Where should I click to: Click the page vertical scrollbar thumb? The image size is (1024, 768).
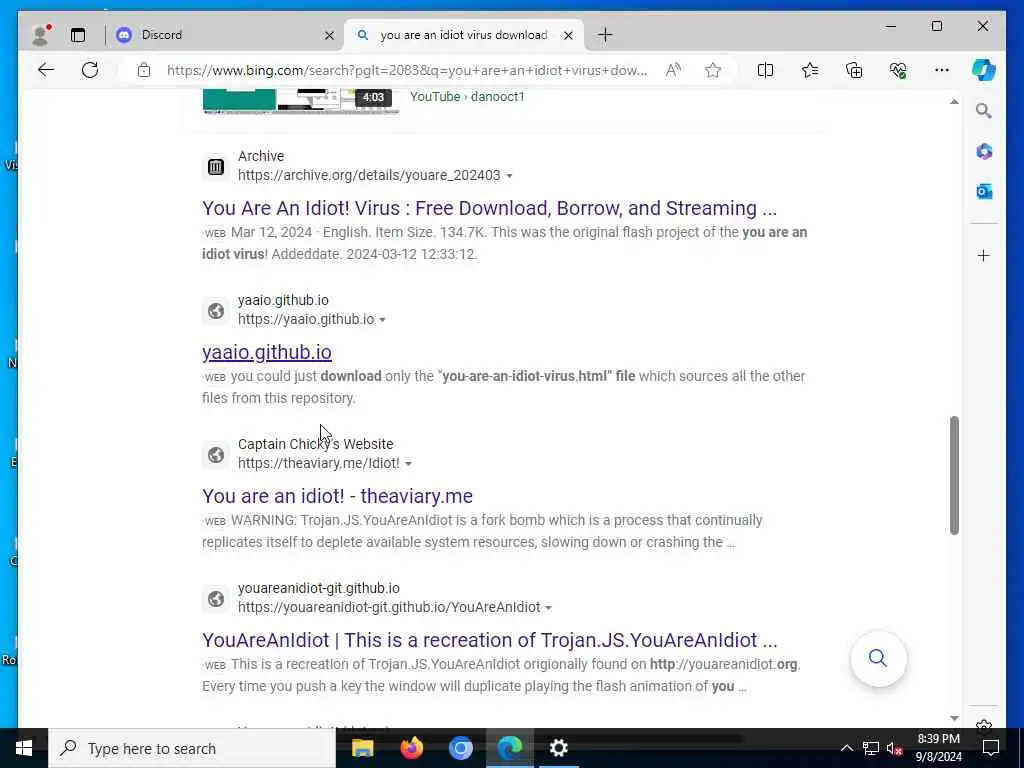click(954, 475)
